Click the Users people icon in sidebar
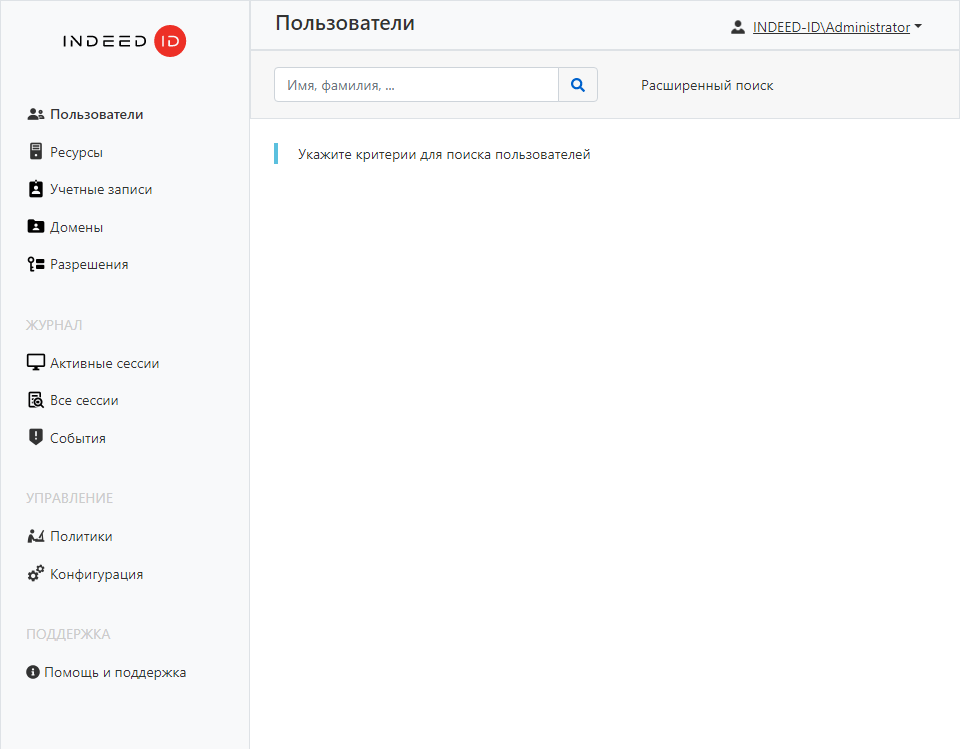Image resolution: width=960 pixels, height=749 pixels. click(x=36, y=115)
